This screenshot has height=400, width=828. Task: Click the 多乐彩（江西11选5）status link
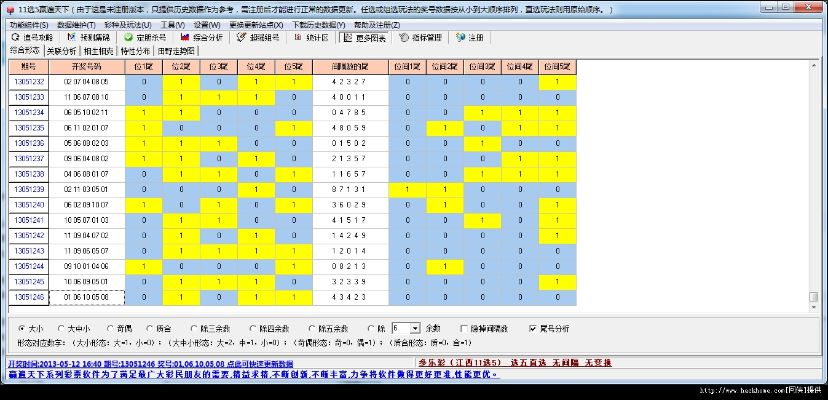(515, 362)
